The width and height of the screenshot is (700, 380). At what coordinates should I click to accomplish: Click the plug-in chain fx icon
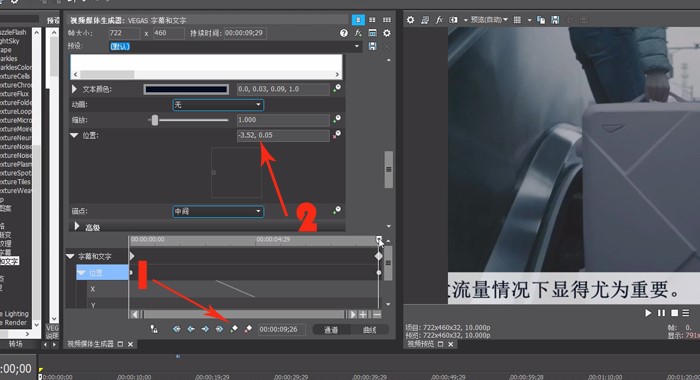tap(358, 33)
